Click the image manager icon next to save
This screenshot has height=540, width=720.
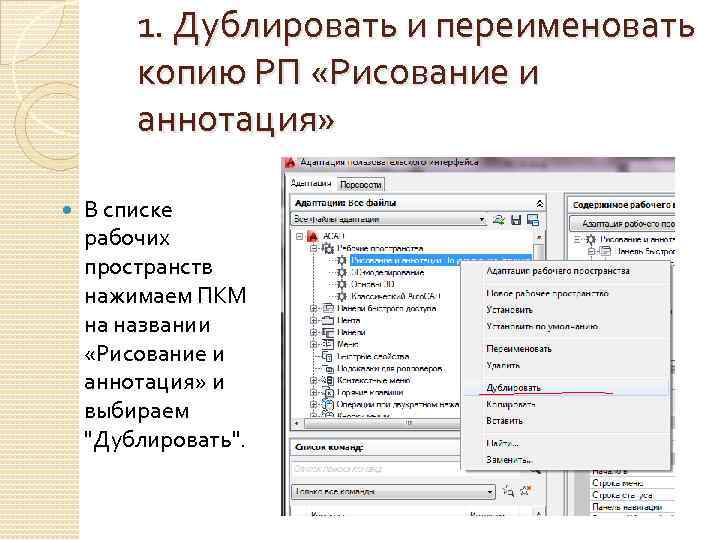(533, 220)
